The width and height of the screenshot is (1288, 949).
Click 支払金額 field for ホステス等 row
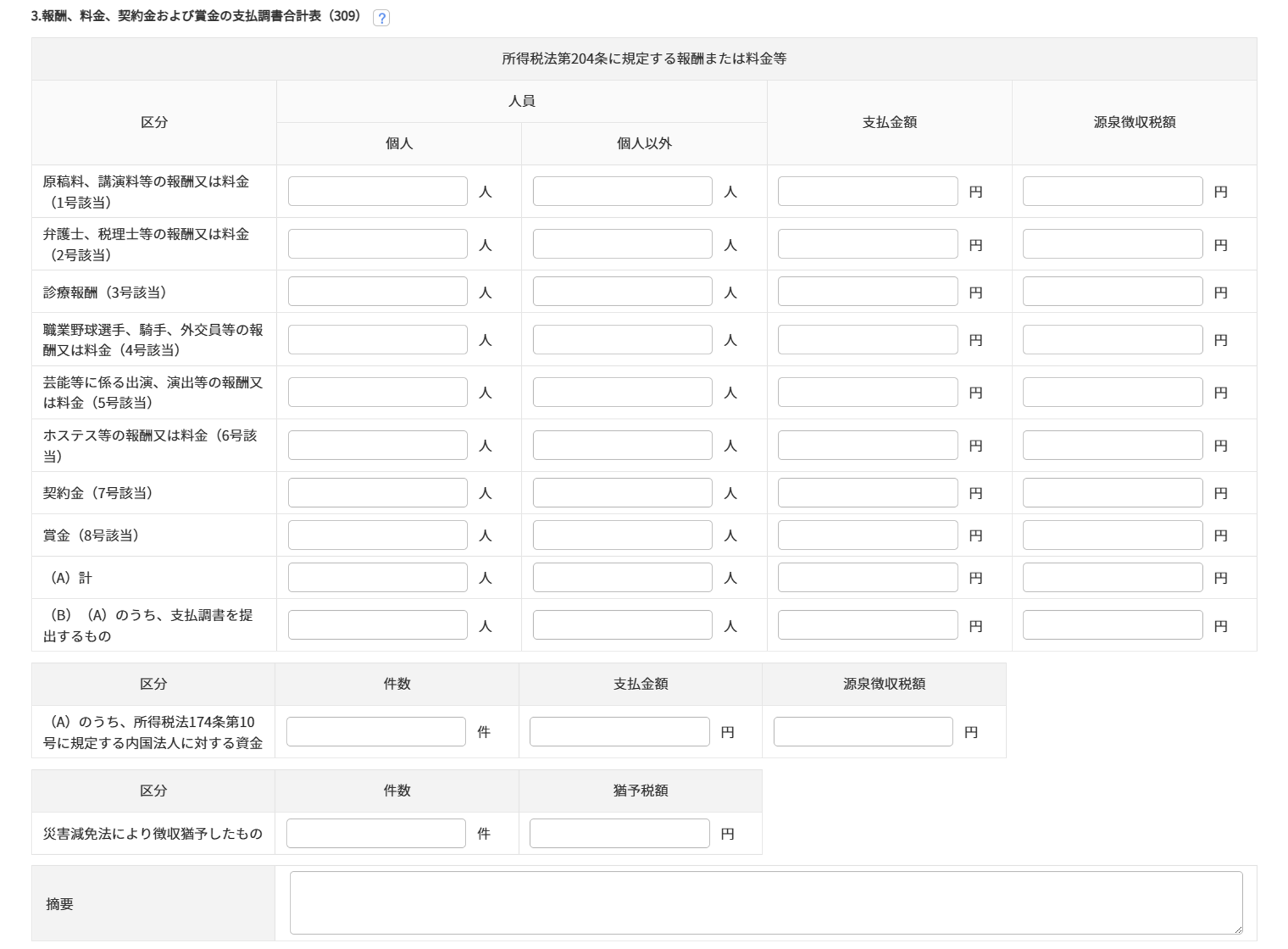[x=867, y=445]
